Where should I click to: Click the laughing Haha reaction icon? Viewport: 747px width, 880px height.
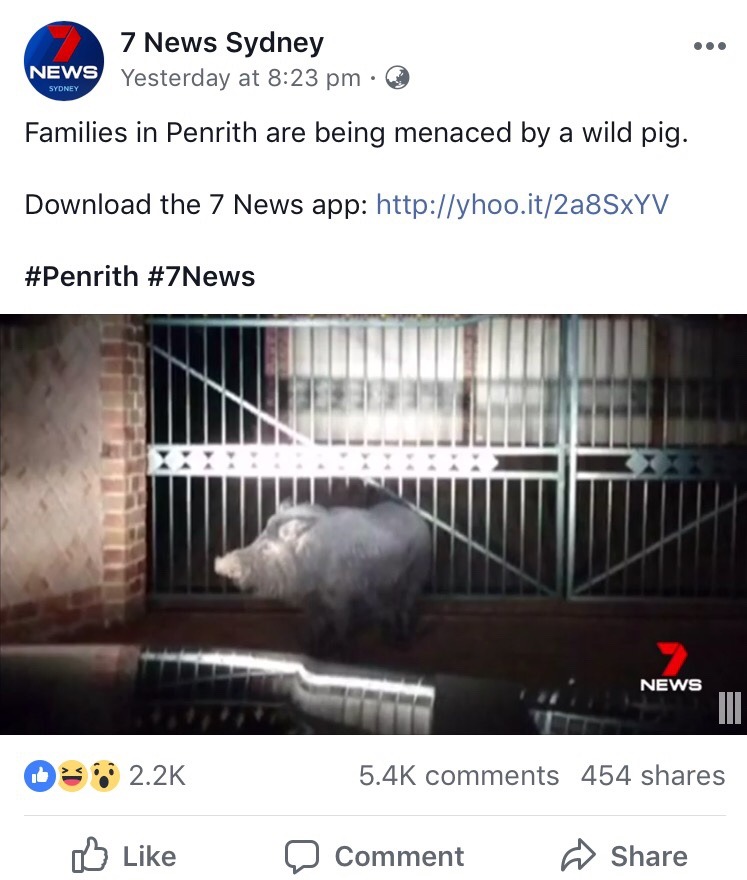click(x=71, y=776)
